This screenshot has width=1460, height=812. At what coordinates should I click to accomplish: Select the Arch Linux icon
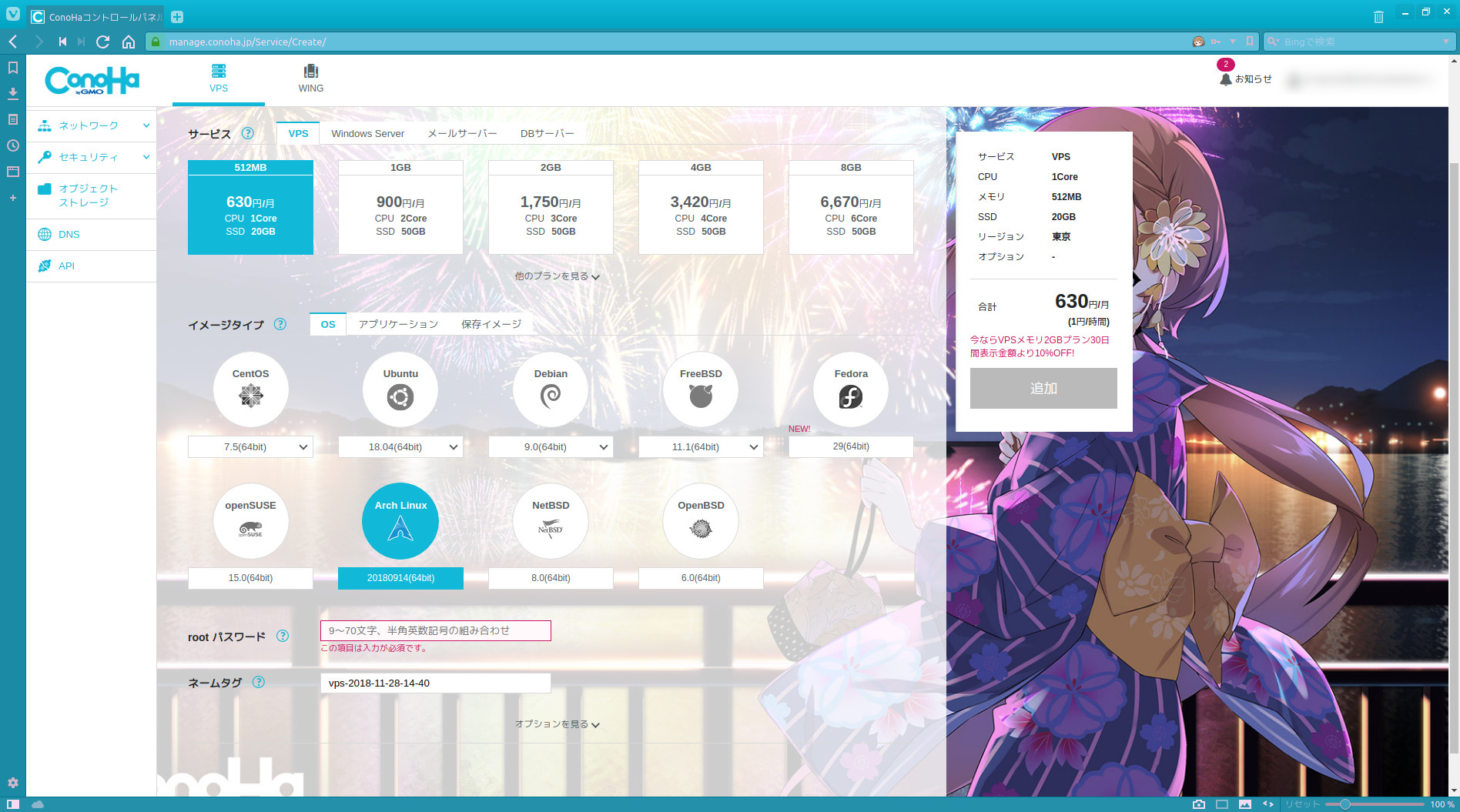tap(400, 521)
